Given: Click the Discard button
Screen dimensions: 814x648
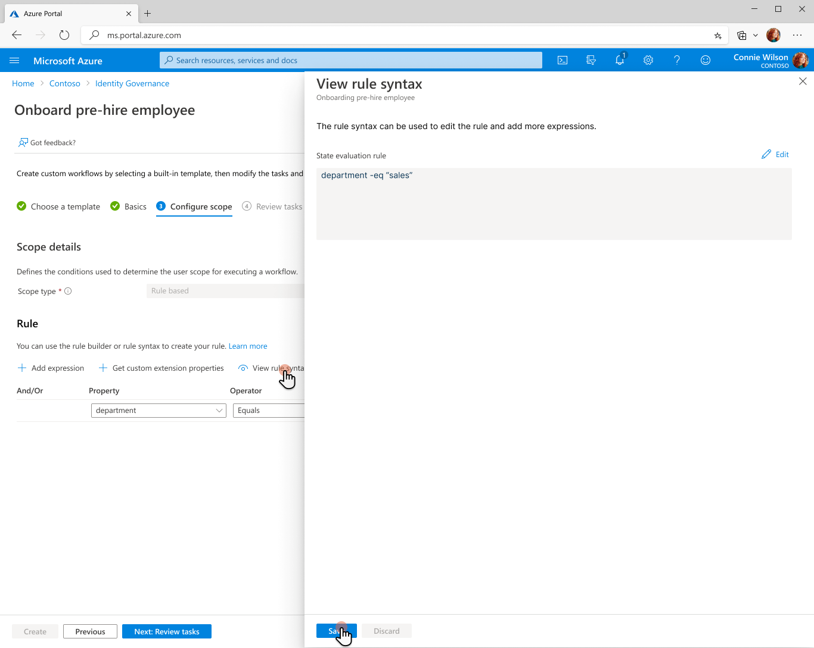Looking at the screenshot, I should [387, 631].
